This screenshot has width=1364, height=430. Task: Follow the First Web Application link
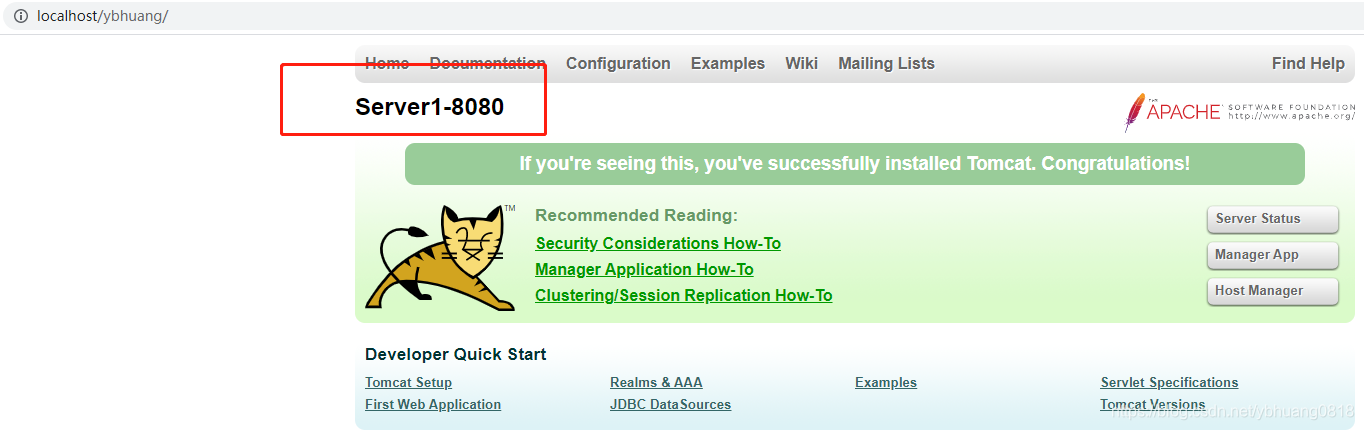tap(433, 404)
